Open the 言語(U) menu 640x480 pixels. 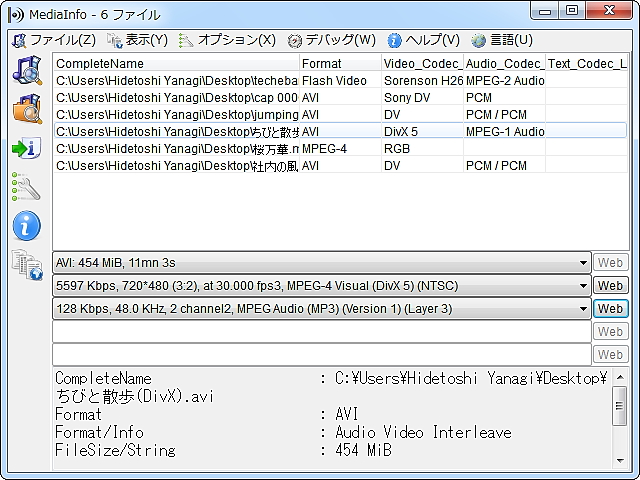pyautogui.click(x=502, y=40)
